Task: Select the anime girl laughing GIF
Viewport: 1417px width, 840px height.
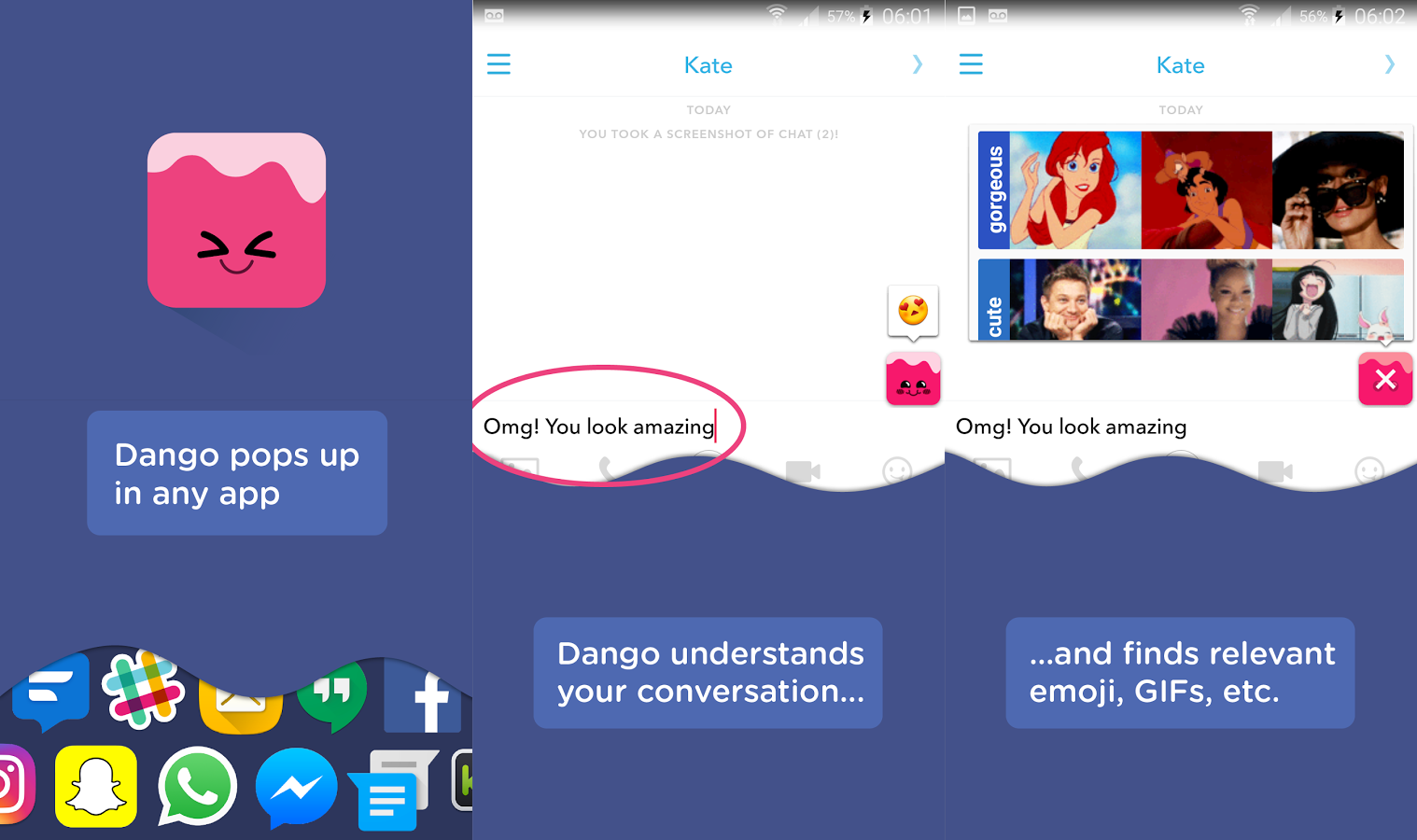Action: point(1338,300)
